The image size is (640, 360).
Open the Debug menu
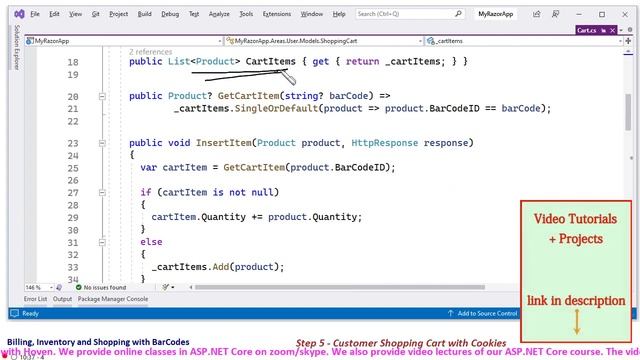[x=170, y=14]
